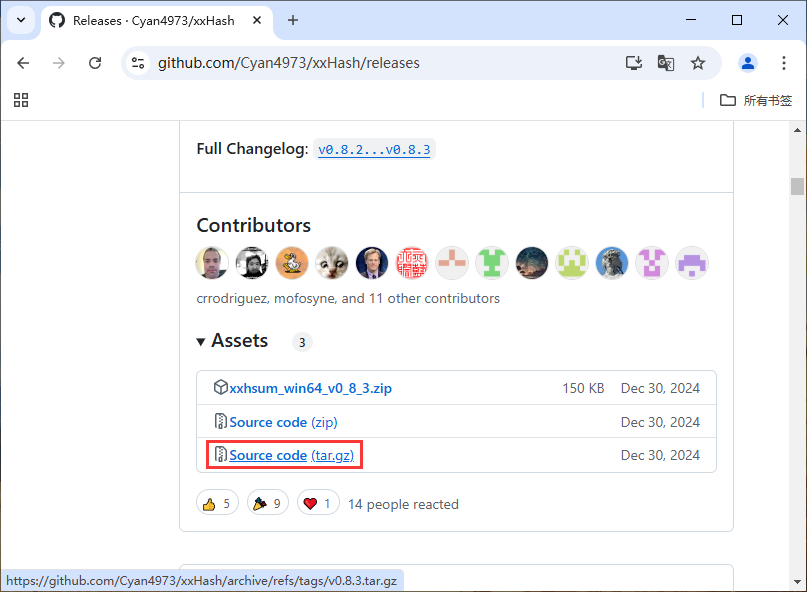Close the Releases xxHash tab
The image size is (807, 592).
[x=257, y=20]
